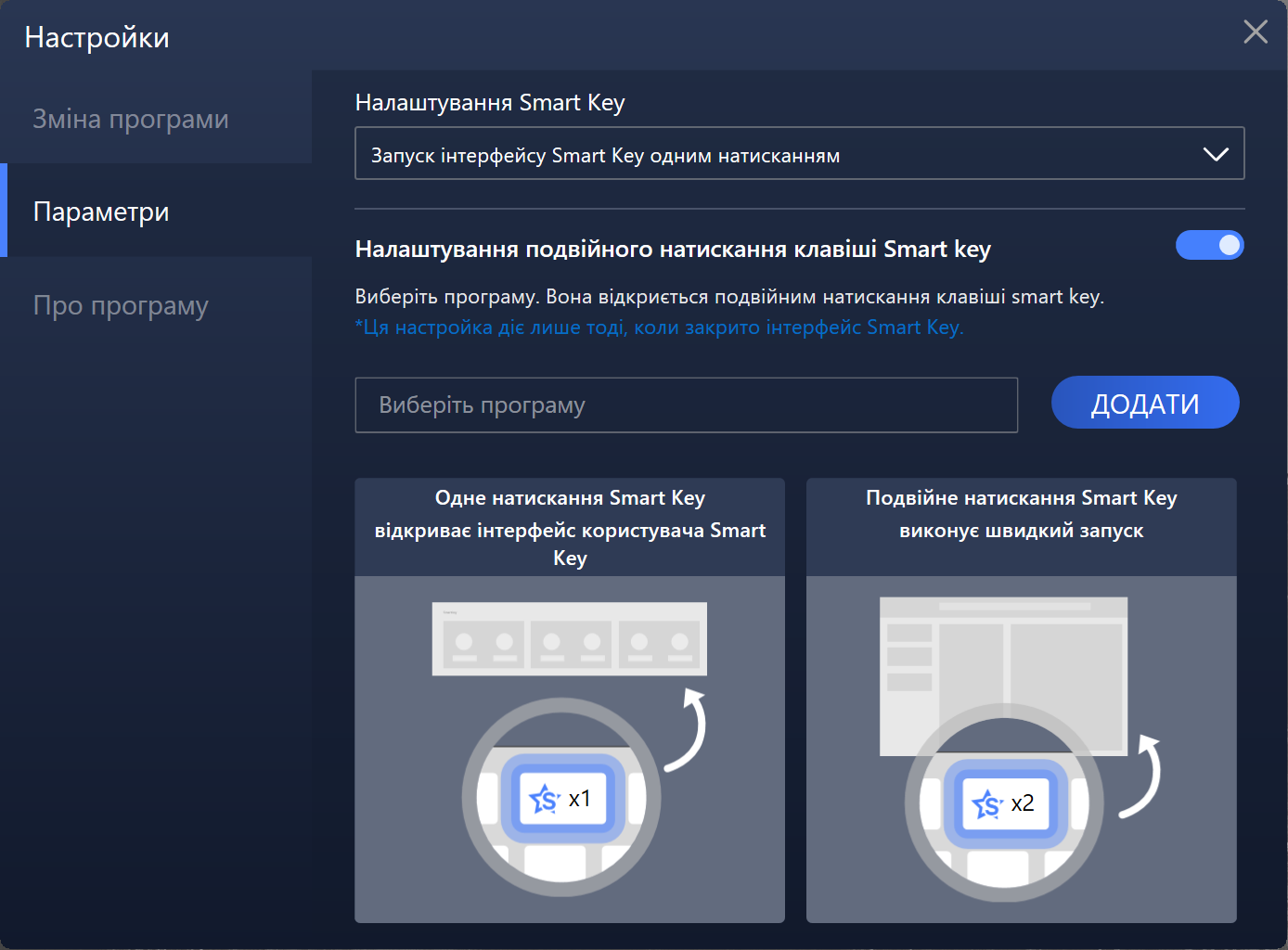Click the single-press Smart Key interface thumbnail
Image resolution: width=1288 pixels, height=950 pixels.
click(x=570, y=639)
